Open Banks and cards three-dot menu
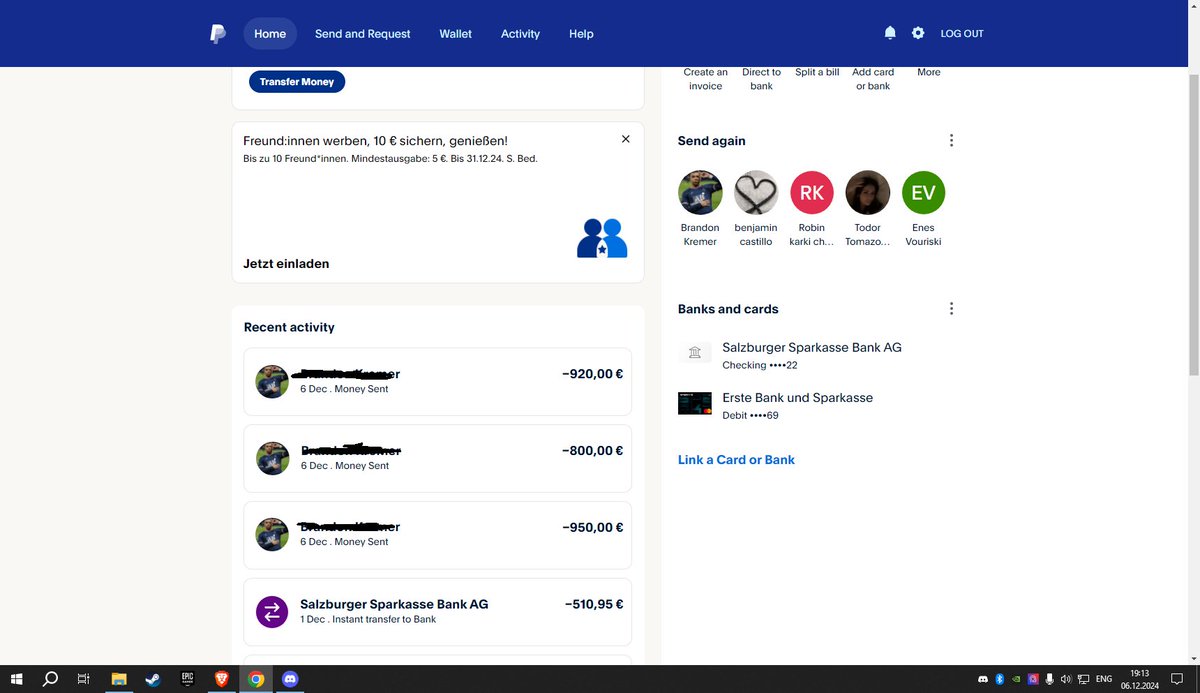Screen dimensions: 1200x693 (951, 309)
